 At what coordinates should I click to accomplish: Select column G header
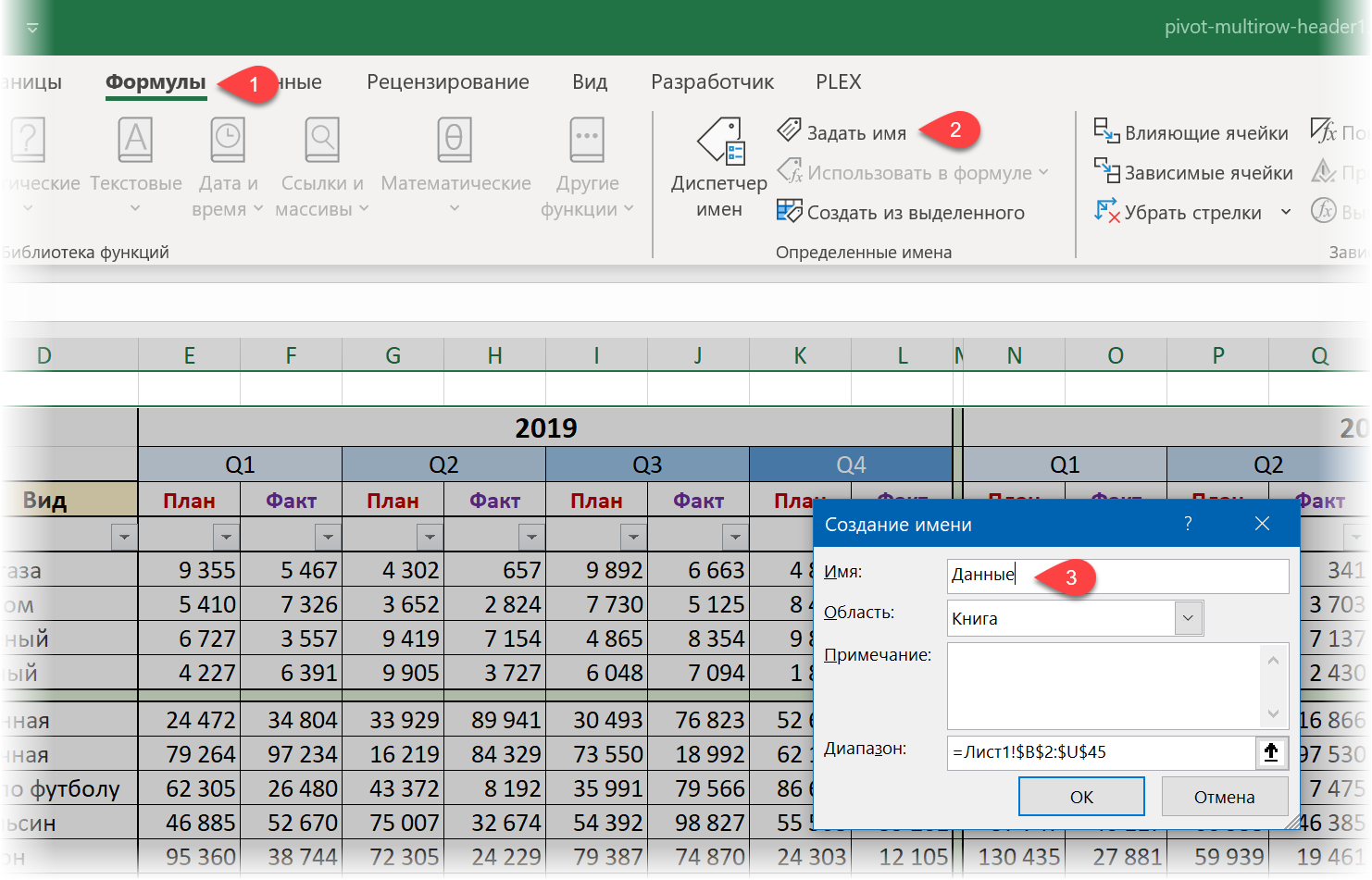pos(393,355)
